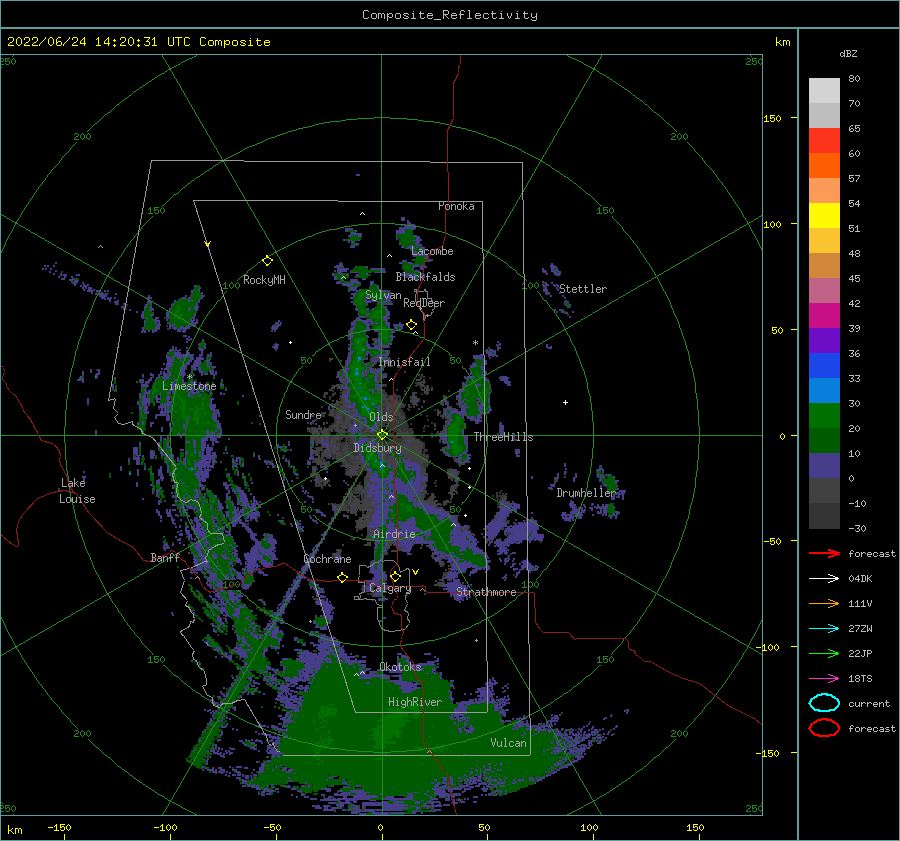This screenshot has height=841, width=900.
Task: Click the Lake Louise label
Action: pyautogui.click(x=77, y=491)
